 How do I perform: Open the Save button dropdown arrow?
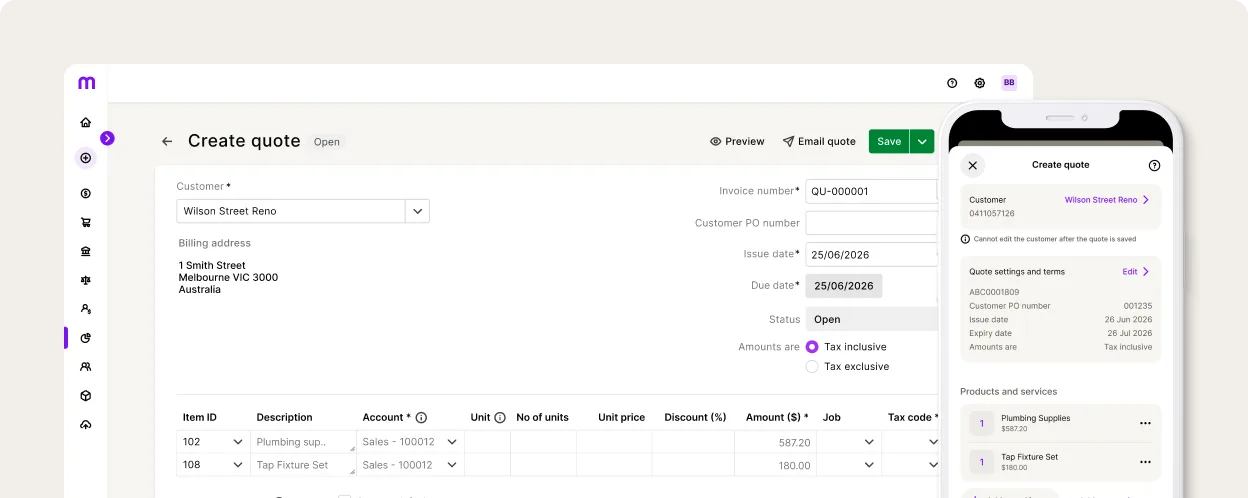922,142
